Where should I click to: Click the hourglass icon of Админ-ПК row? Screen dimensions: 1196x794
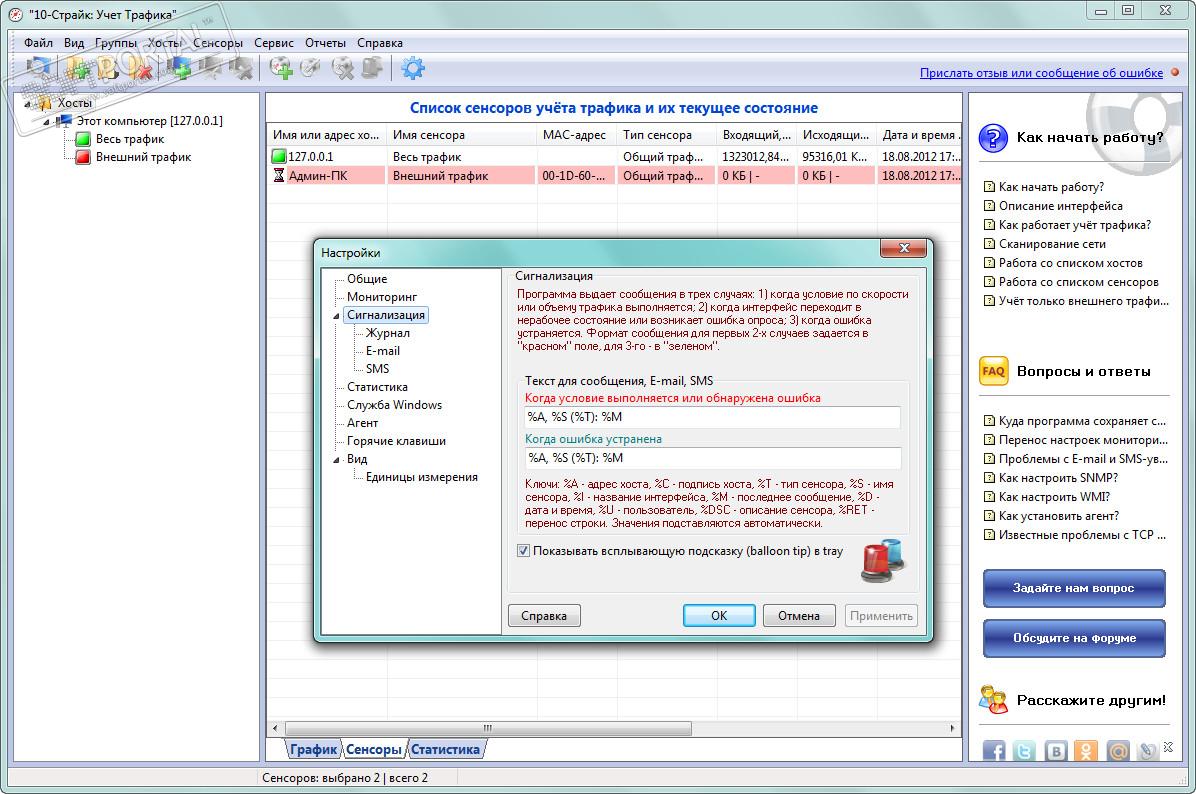(x=278, y=175)
